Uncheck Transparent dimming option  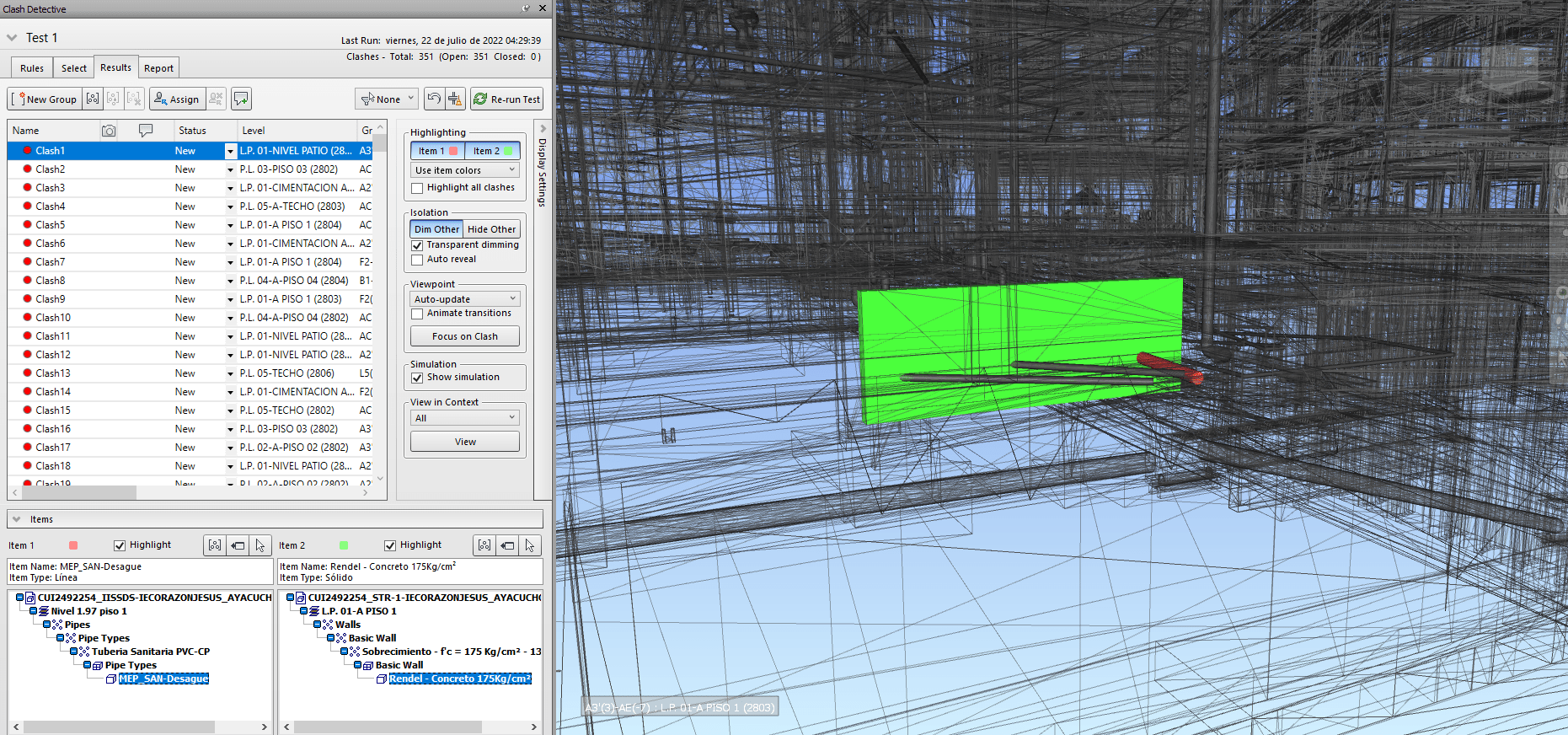point(417,245)
